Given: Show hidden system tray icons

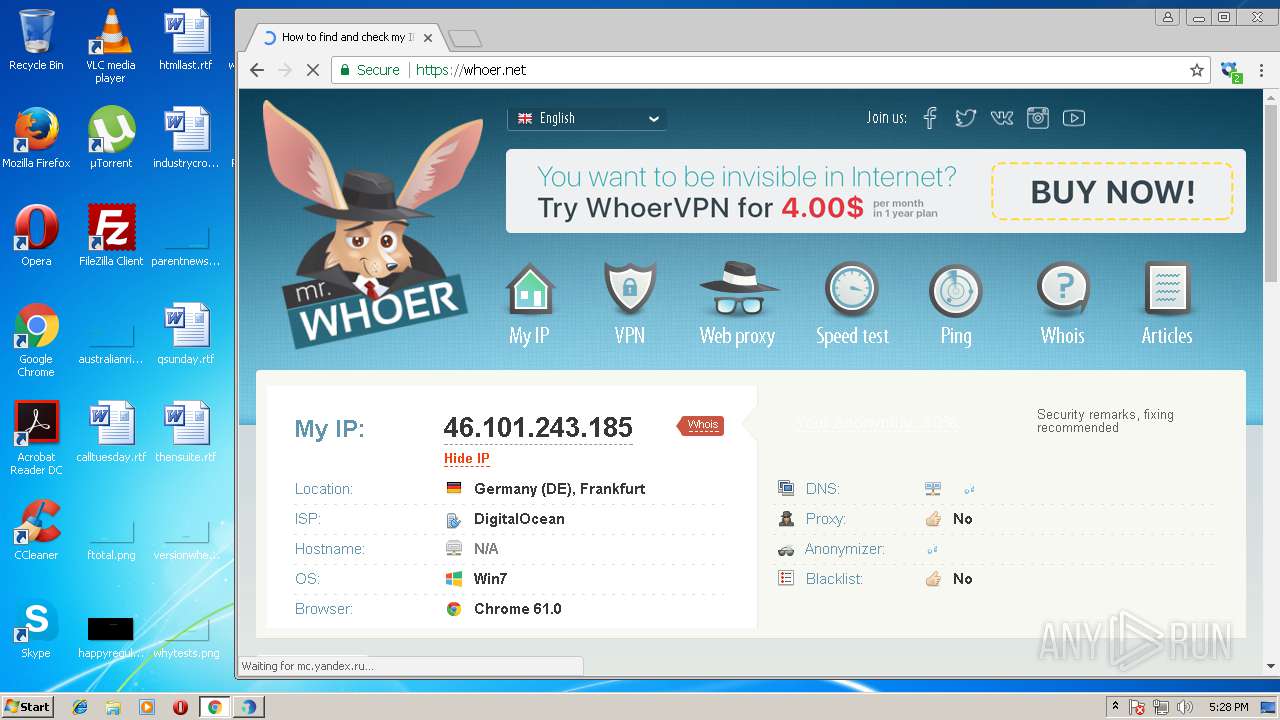Looking at the screenshot, I should [1115, 707].
